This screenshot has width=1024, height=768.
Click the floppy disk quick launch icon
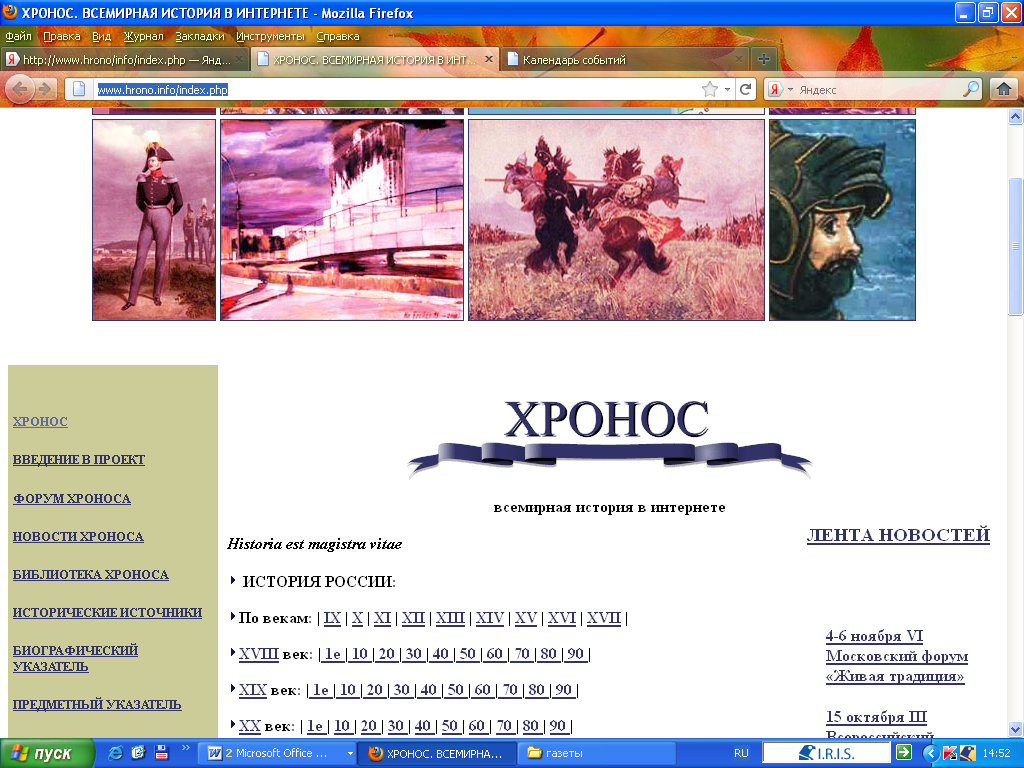(x=161, y=753)
